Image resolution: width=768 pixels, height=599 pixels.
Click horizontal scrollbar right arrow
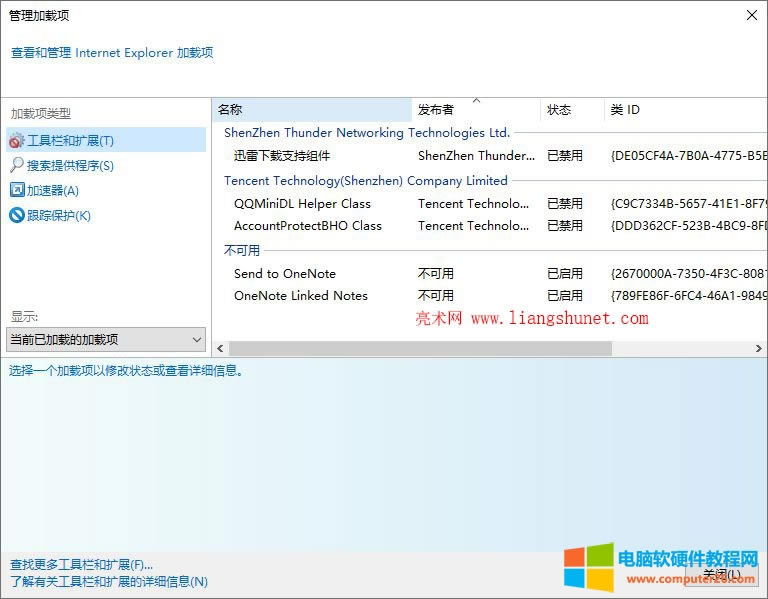(x=760, y=349)
